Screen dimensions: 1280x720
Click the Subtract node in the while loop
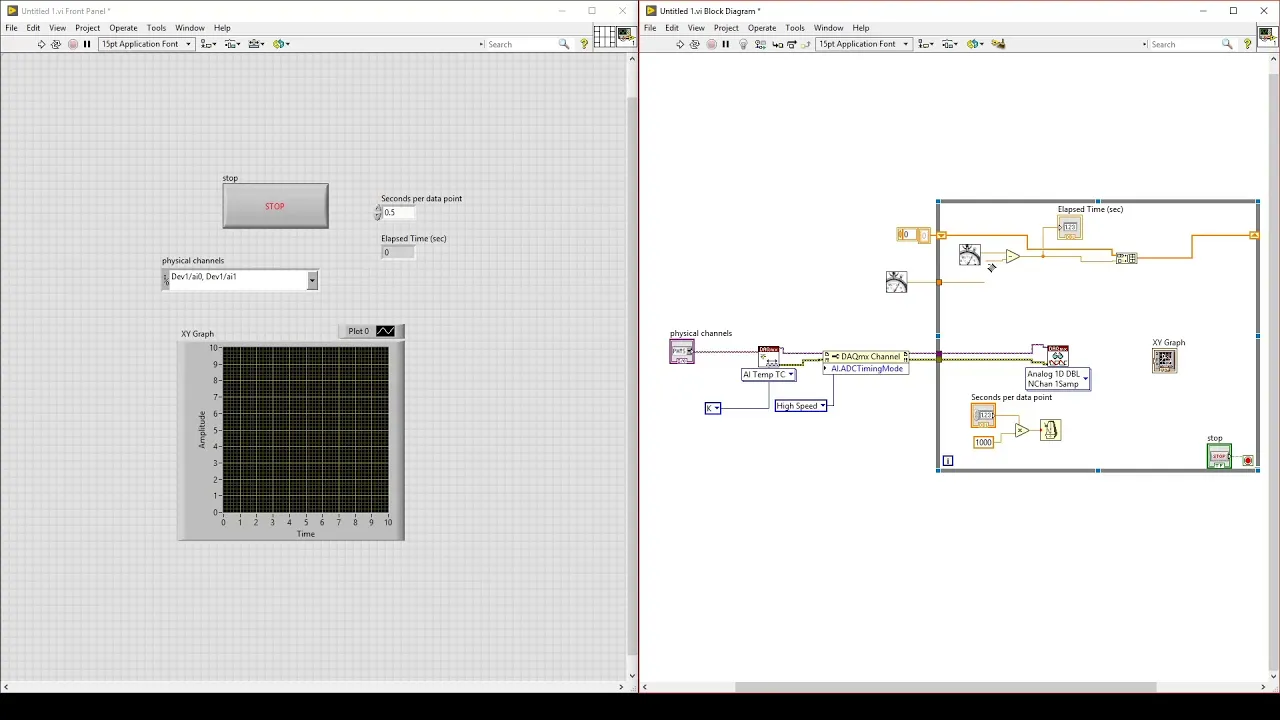pyautogui.click(x=1012, y=257)
